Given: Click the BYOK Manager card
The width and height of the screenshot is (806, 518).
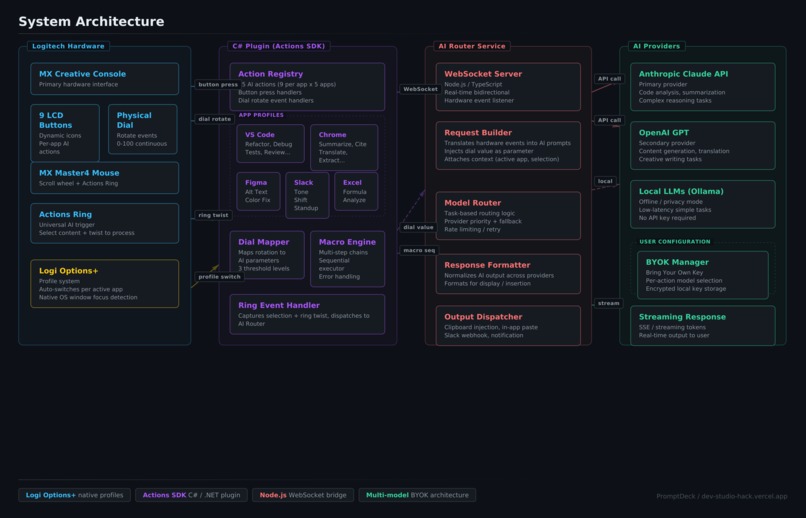Looking at the screenshot, I should pos(703,275).
